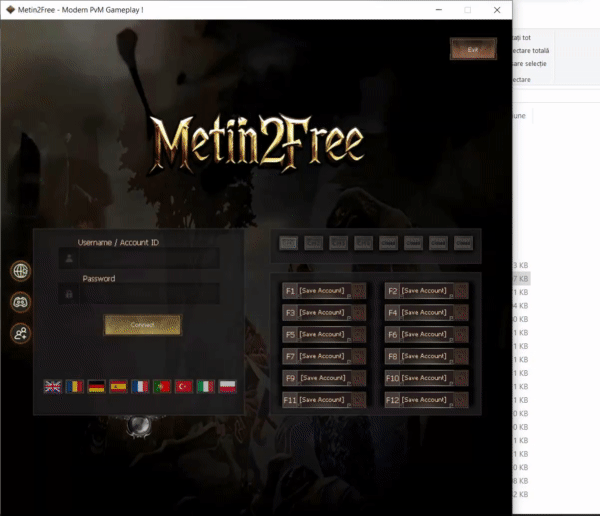This screenshot has height=516, width=600.
Task: Click the delete square beside F4 slot
Action: pos(461,313)
